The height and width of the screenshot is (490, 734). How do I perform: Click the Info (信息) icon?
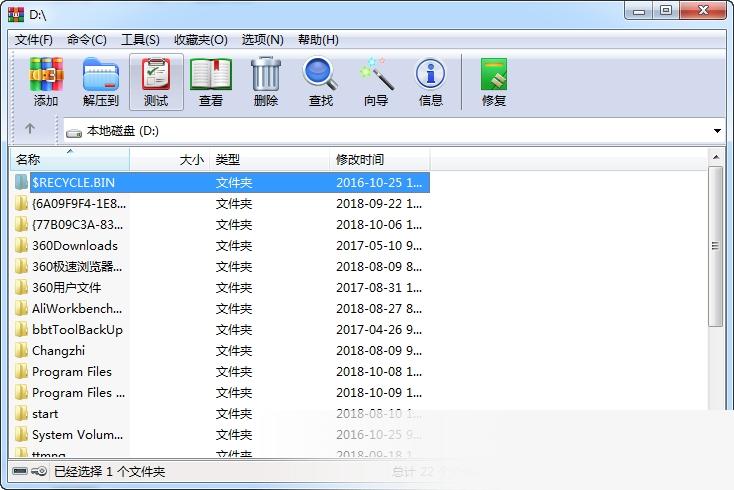click(x=431, y=74)
